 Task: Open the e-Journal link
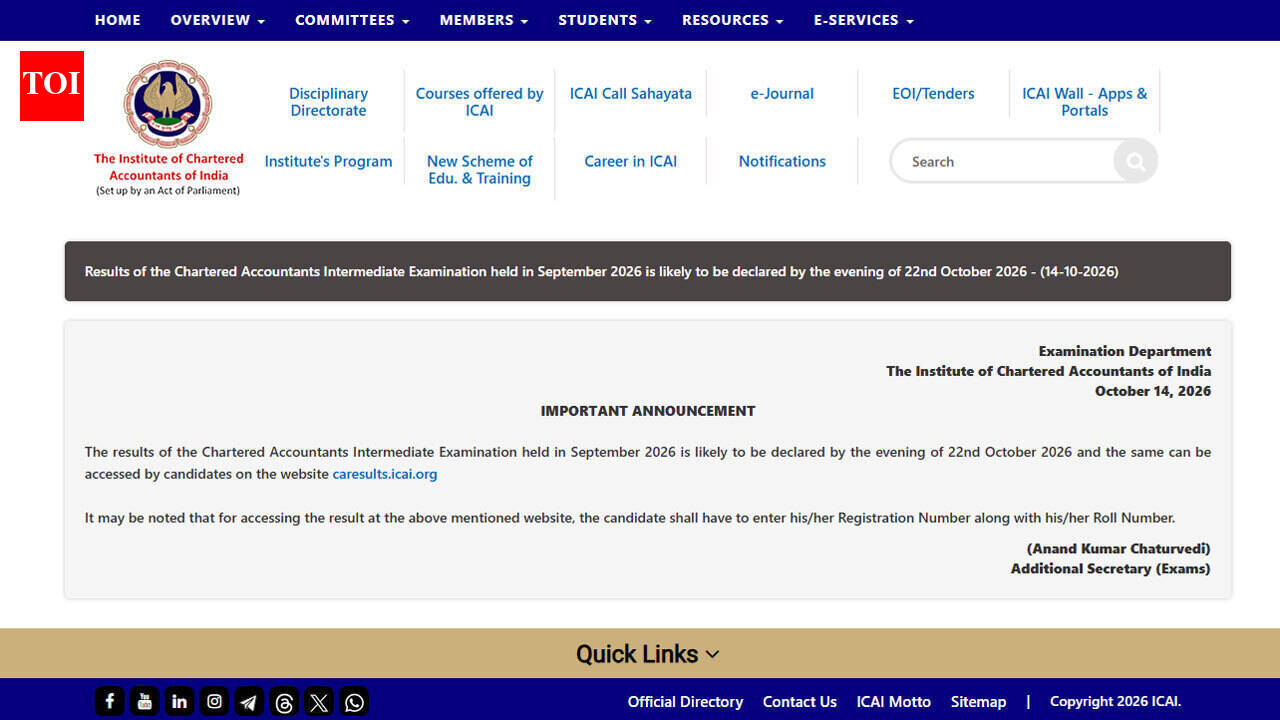pyautogui.click(x=782, y=93)
